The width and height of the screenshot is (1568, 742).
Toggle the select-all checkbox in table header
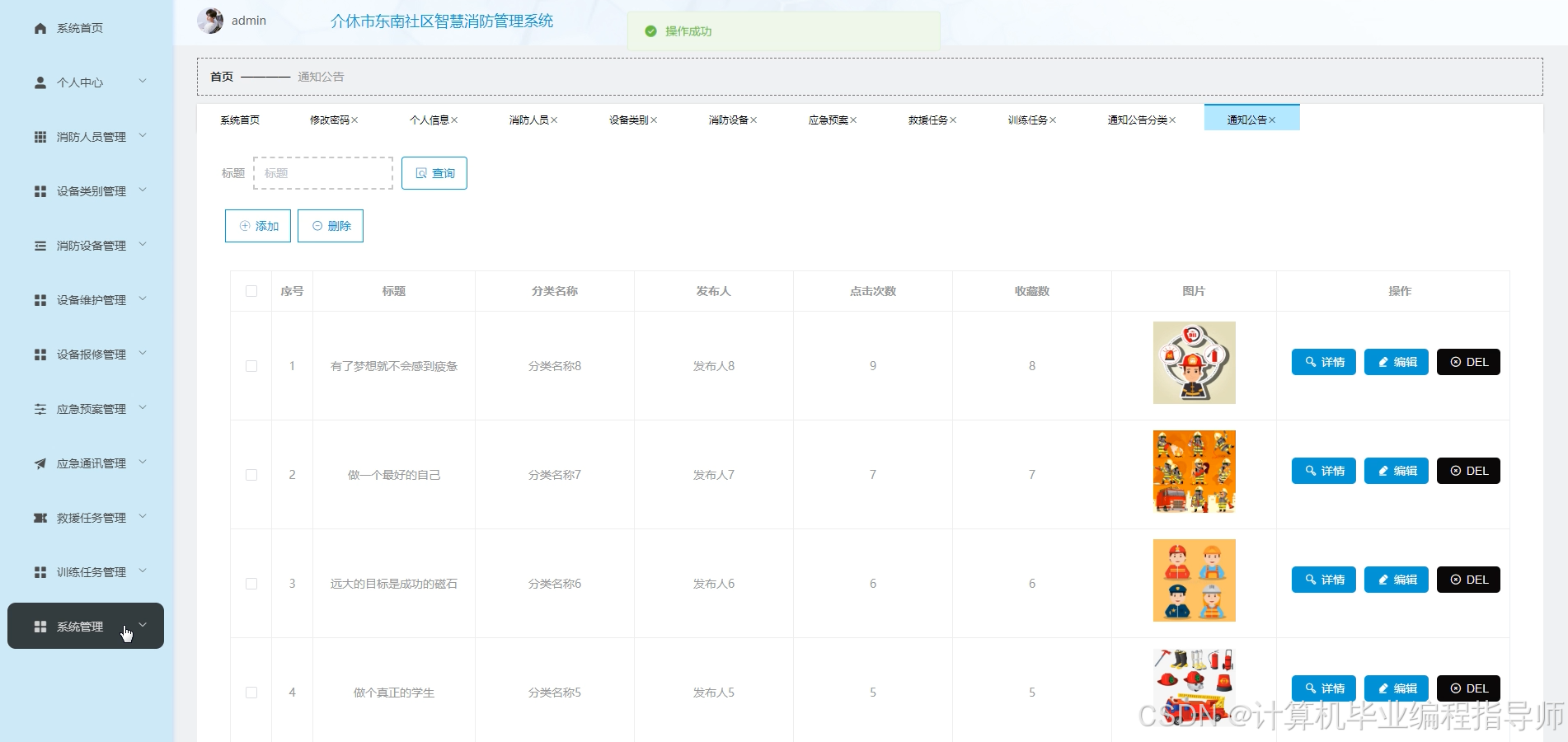coord(251,291)
